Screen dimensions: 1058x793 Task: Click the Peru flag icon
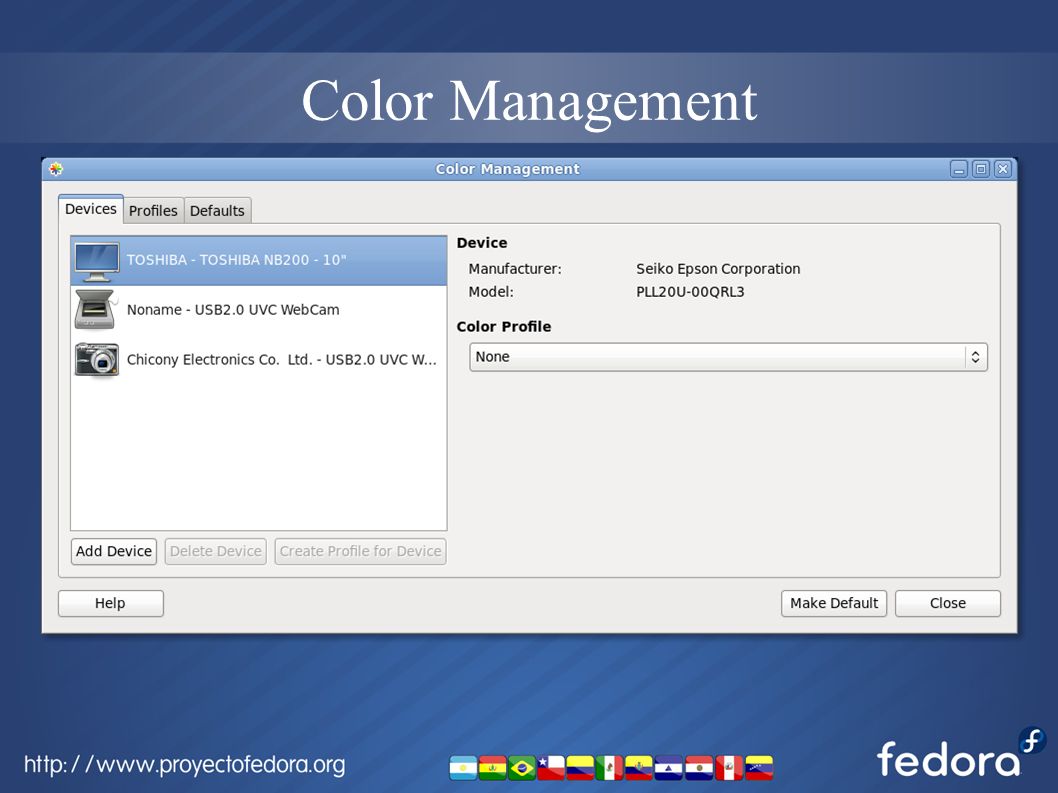tap(729, 768)
